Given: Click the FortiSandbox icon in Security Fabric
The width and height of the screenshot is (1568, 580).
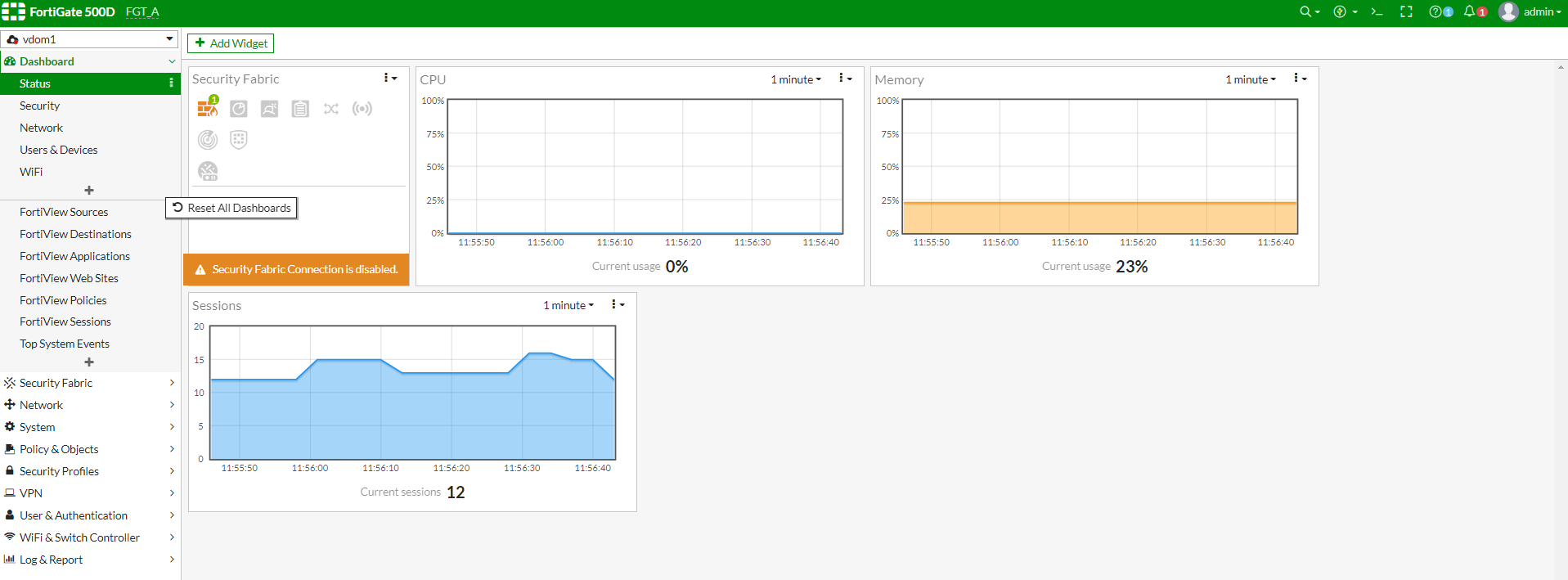Looking at the screenshot, I should [x=269, y=109].
